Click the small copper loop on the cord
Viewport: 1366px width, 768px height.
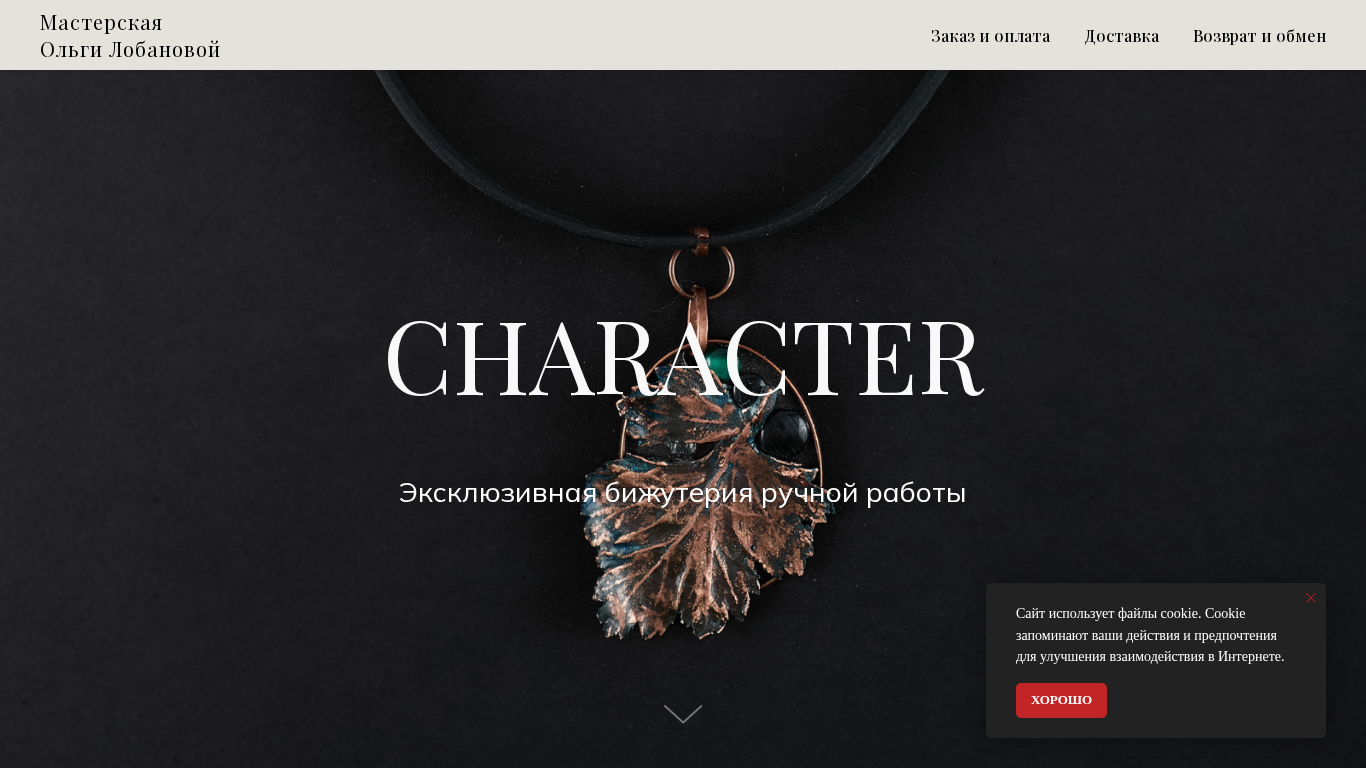[701, 240]
